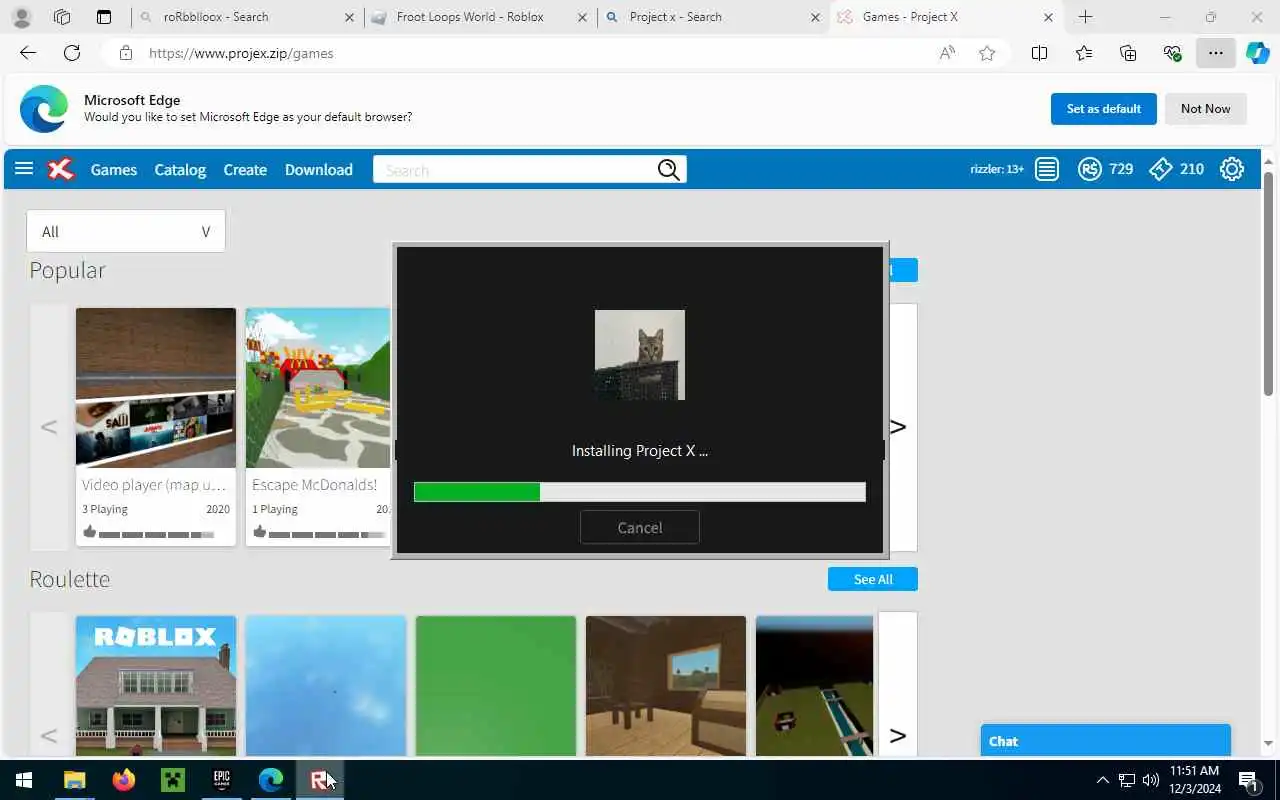Image resolution: width=1280 pixels, height=800 pixels.
Task: Cancel the Project X installation
Action: point(640,527)
